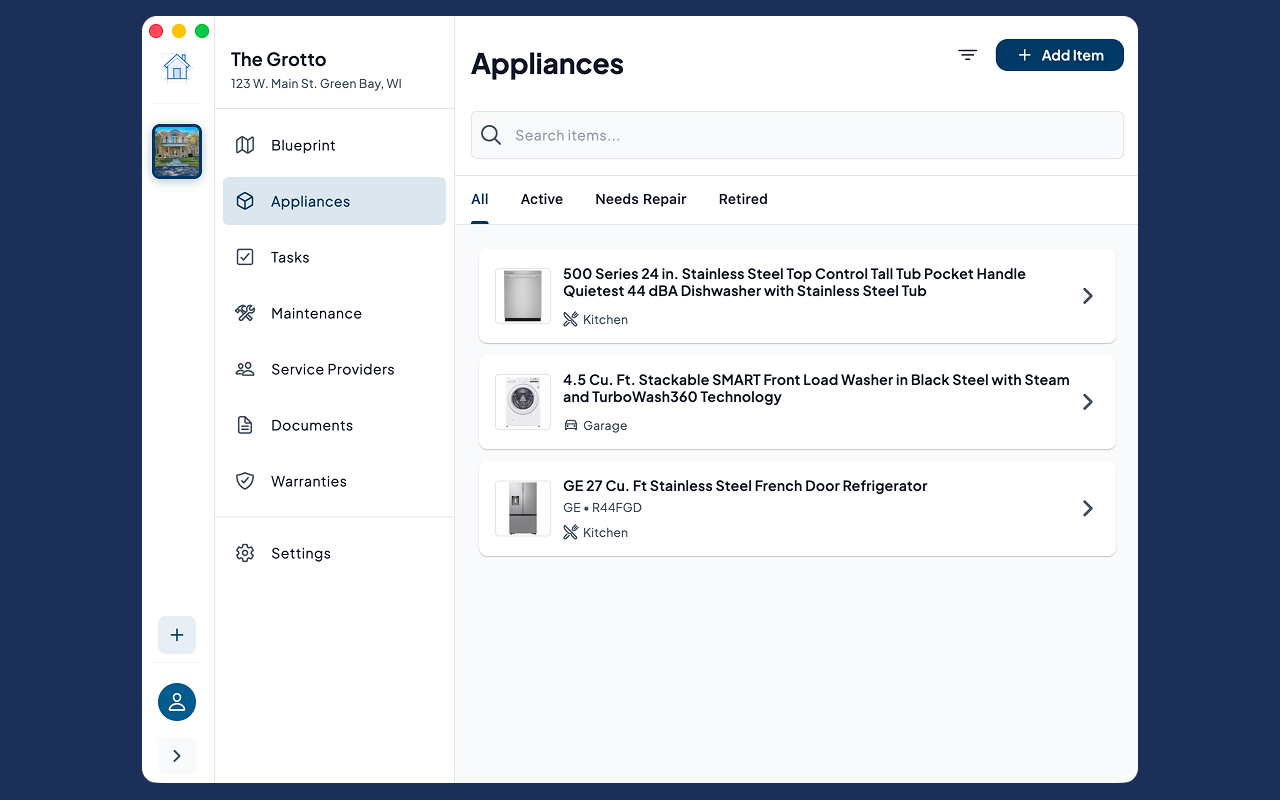Viewport: 1280px width, 800px height.
Task: Open Maintenance from the sidebar
Action: coord(334,313)
